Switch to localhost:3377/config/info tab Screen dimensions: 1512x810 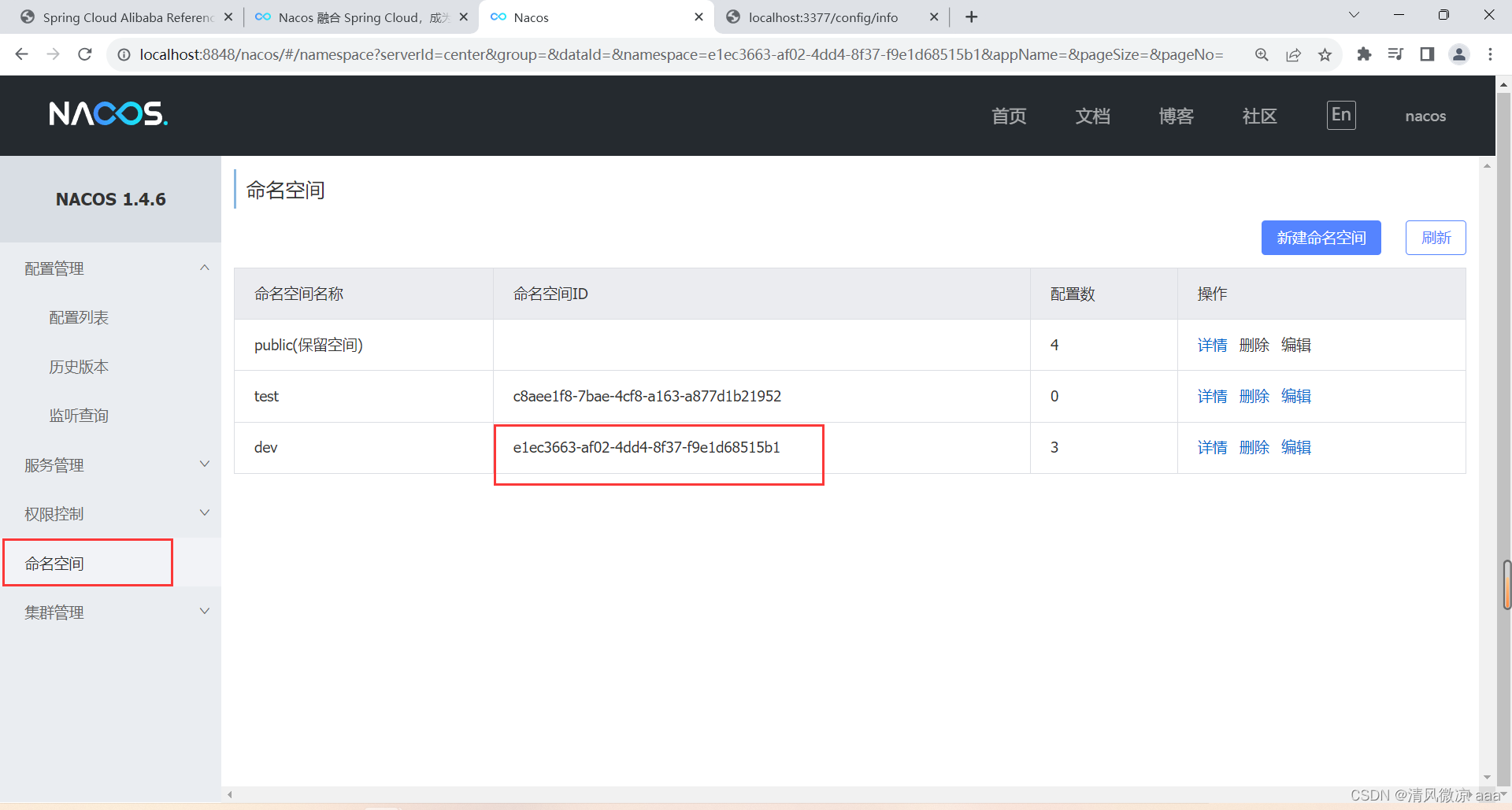click(831, 17)
